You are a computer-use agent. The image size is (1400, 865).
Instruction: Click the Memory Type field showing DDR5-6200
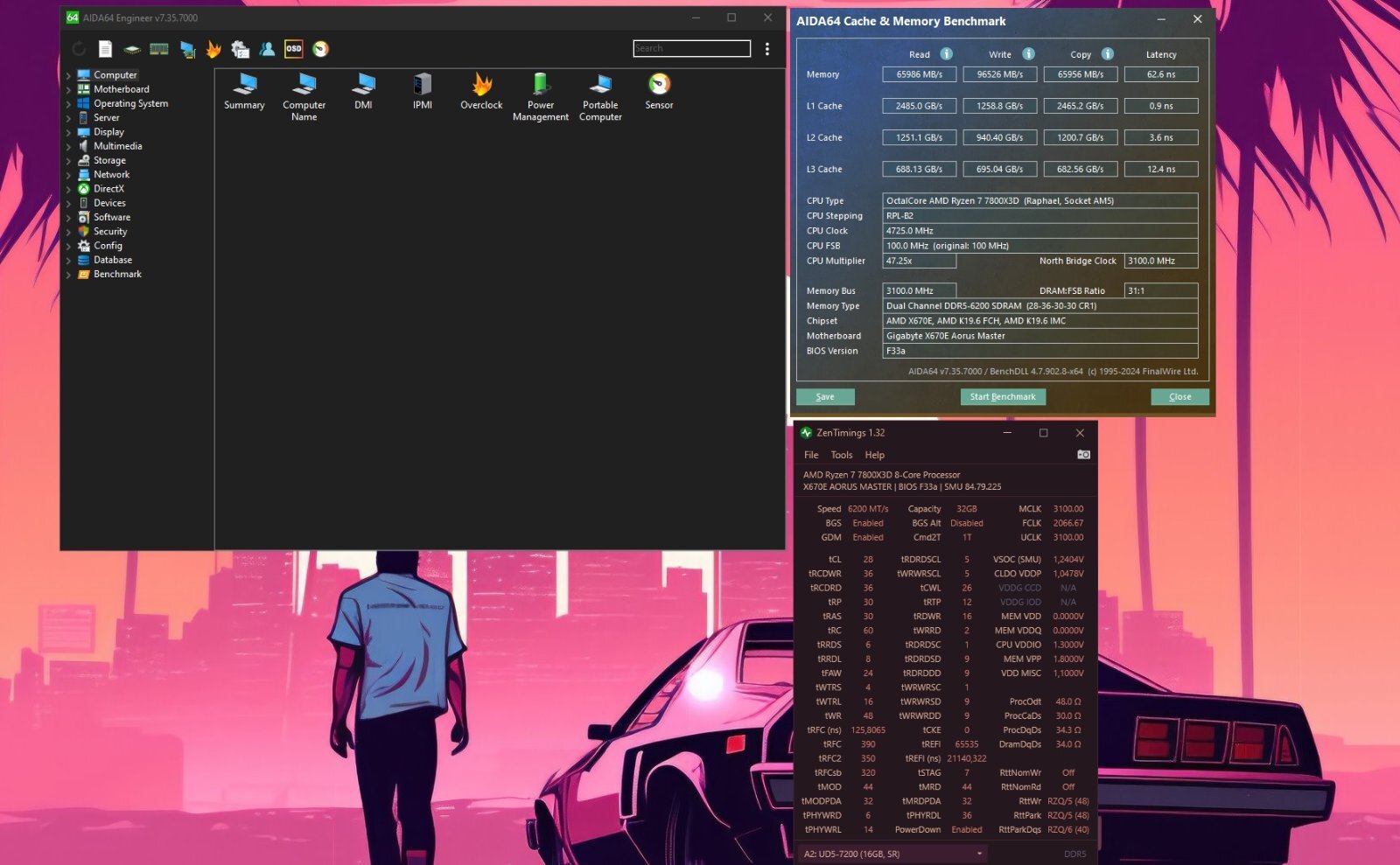click(1039, 306)
